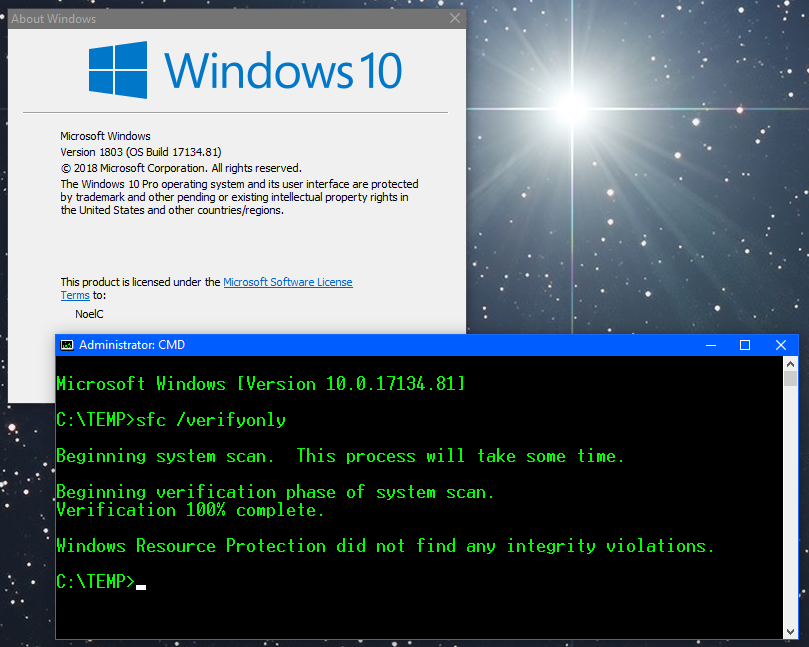Click the Windows Resource Protection result line

tap(385, 546)
